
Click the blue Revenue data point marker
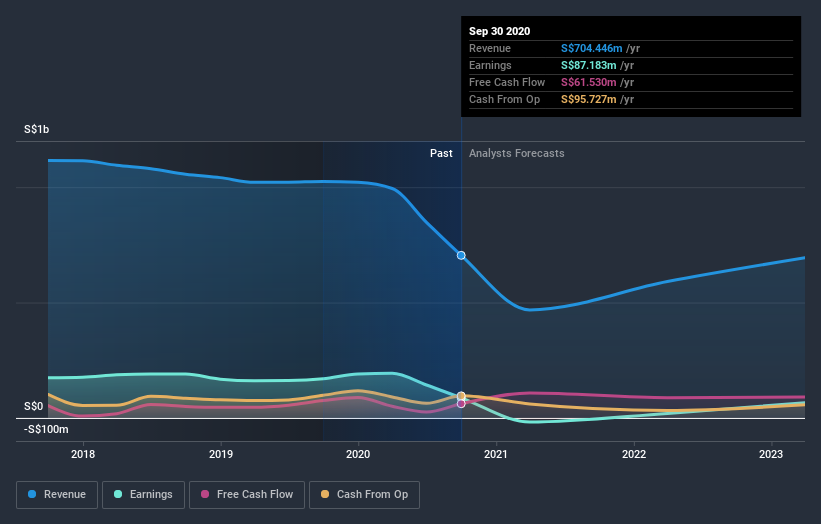click(x=461, y=255)
